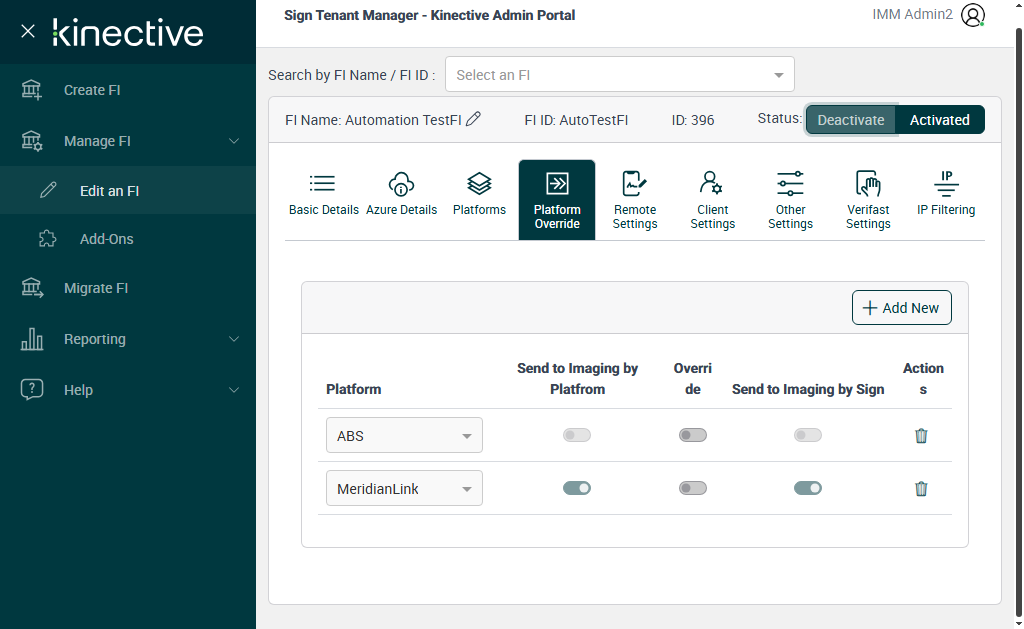Open the MeridianLink platform dropdown

click(x=404, y=489)
